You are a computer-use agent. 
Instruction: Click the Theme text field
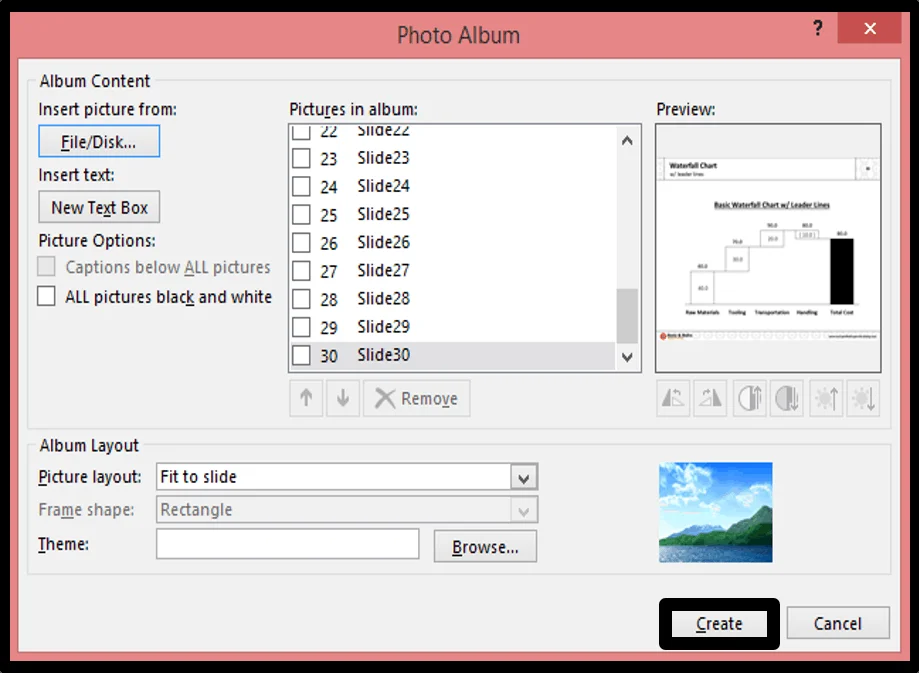coord(288,544)
